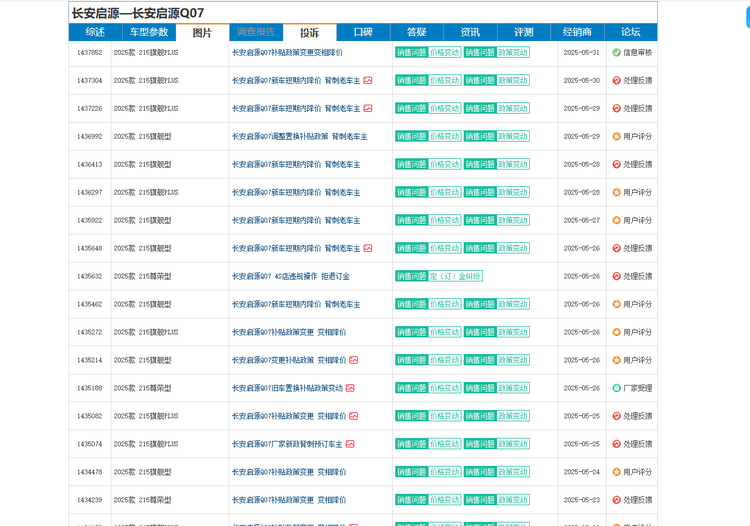Click model text 215尊荣型 in row 1435632
This screenshot has height=526, width=750.
click(155, 276)
